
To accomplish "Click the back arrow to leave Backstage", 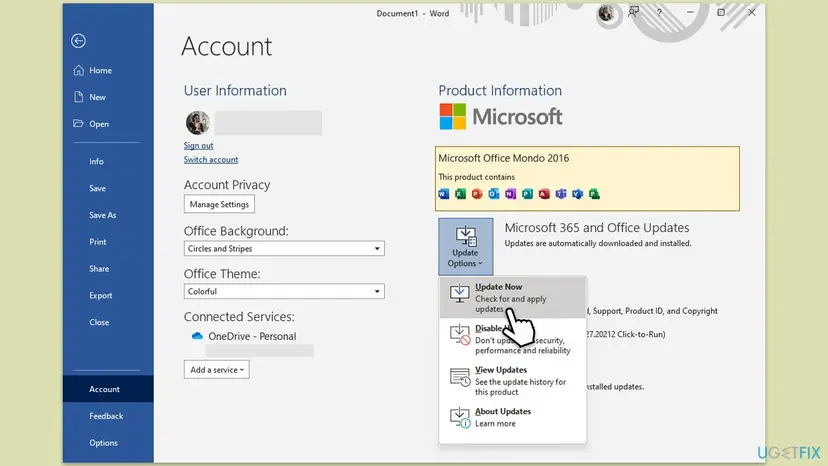I will coord(78,41).
